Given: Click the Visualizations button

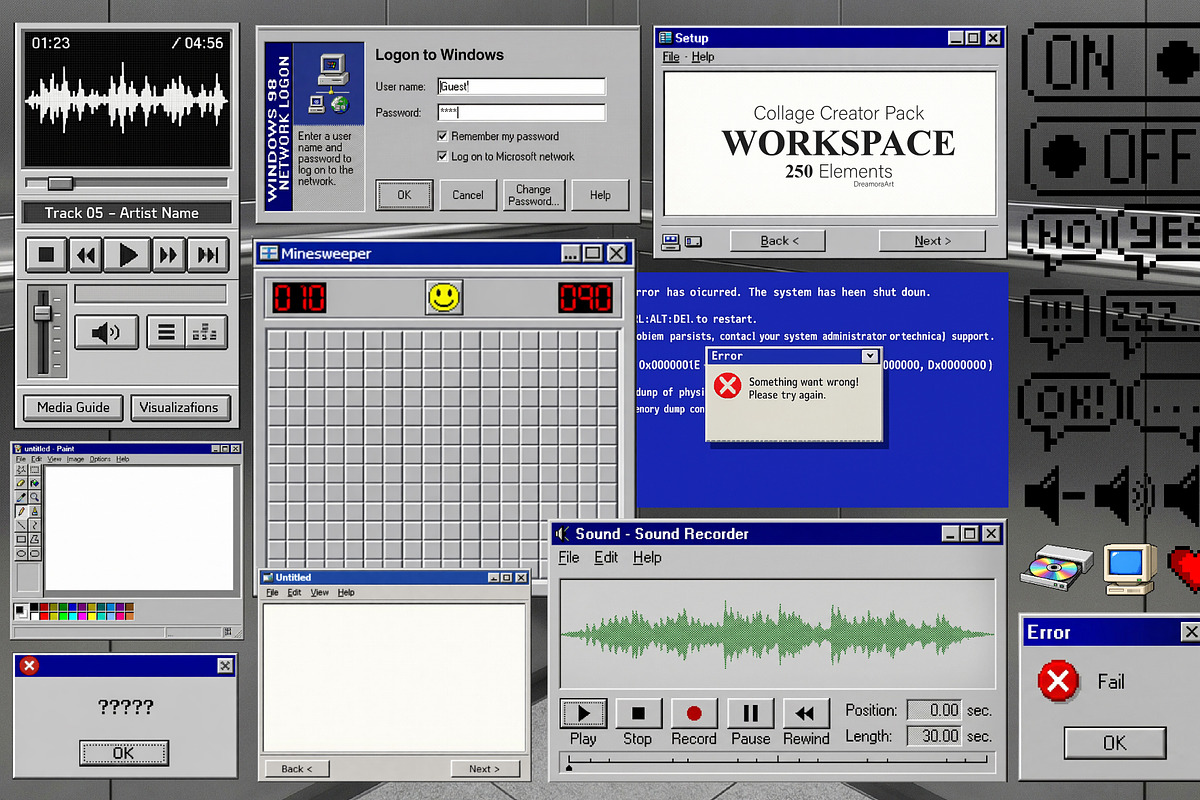Looking at the screenshot, I should tap(180, 408).
